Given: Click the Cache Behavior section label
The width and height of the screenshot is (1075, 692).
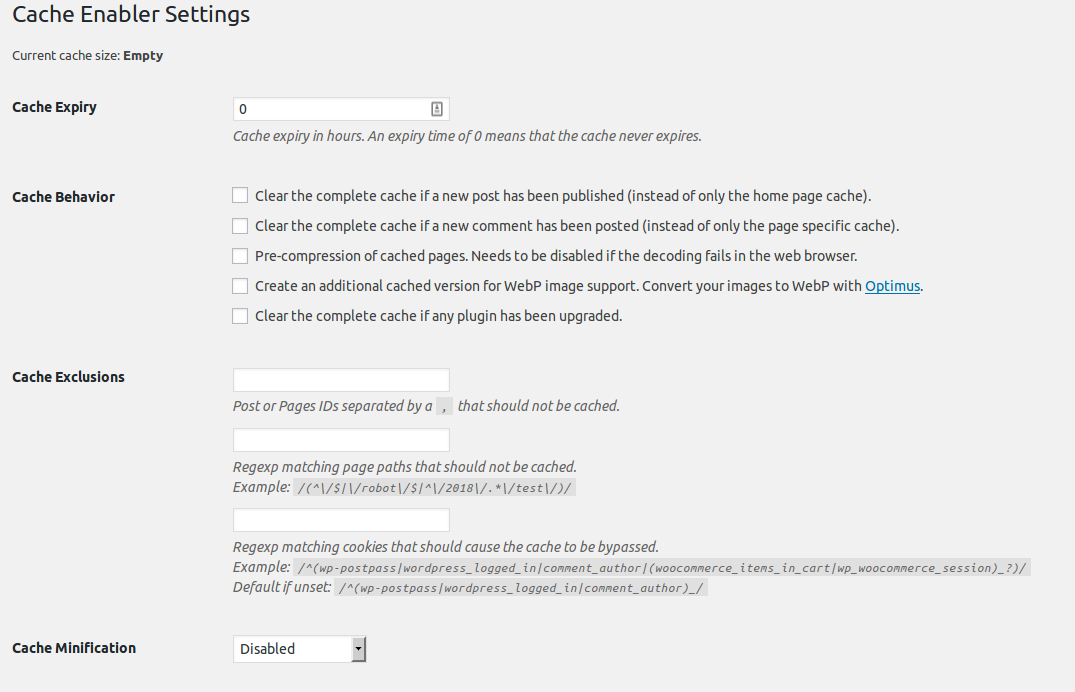Looking at the screenshot, I should click(63, 197).
